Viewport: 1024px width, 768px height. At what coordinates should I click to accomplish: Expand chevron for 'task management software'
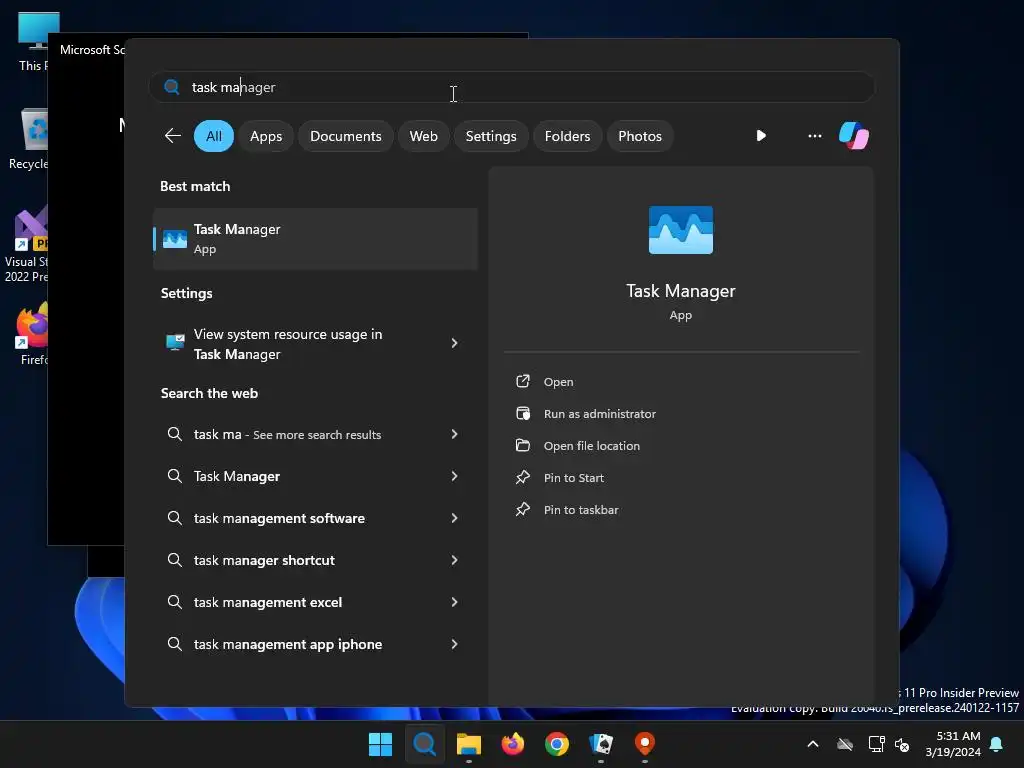454,518
